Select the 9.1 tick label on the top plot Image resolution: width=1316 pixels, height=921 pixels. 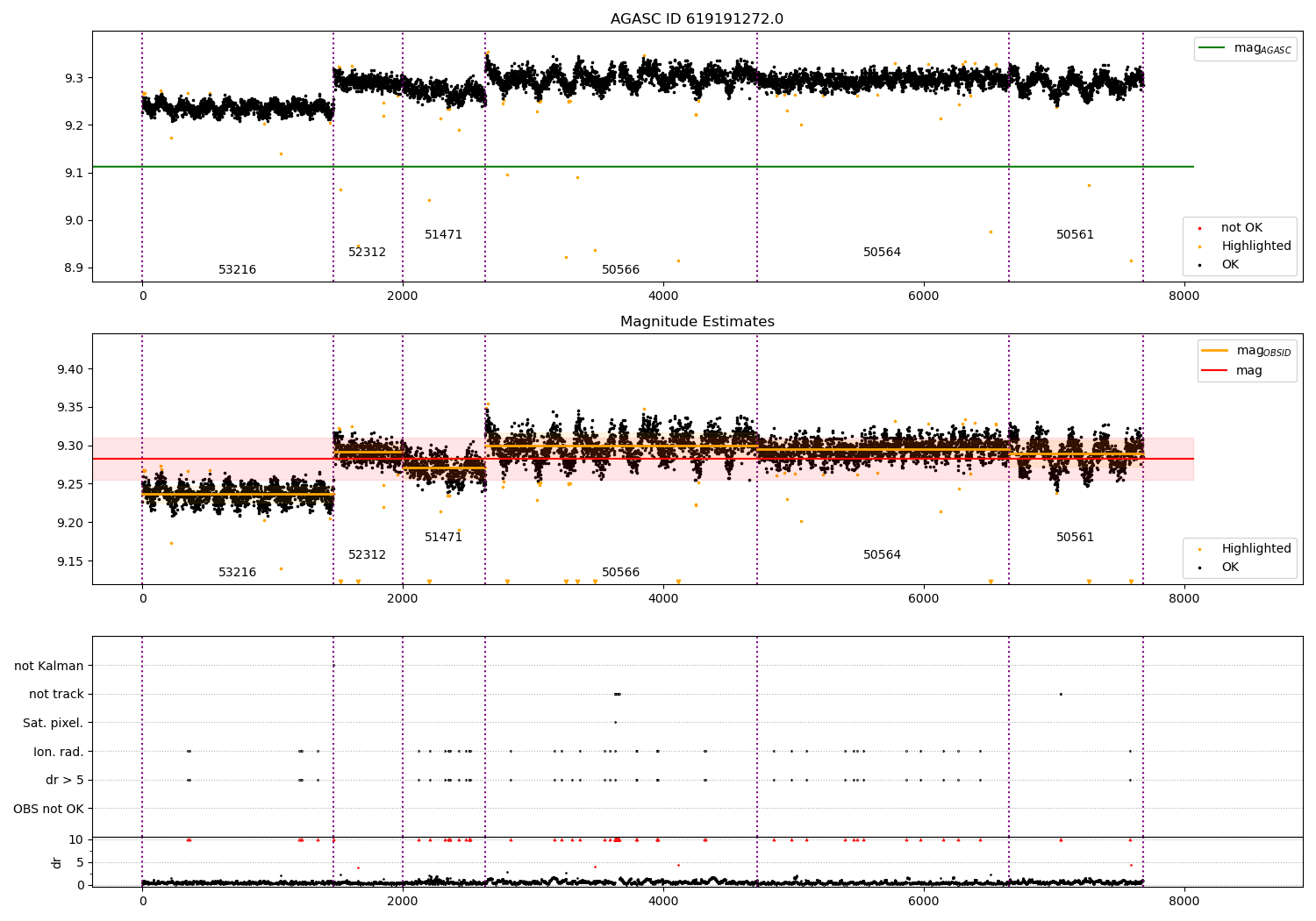coord(74,174)
